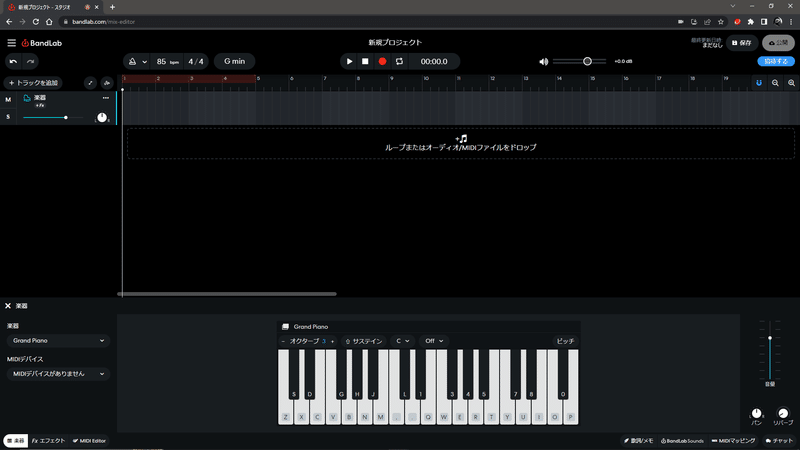
Task: Start playback with the Play button
Action: [349, 61]
